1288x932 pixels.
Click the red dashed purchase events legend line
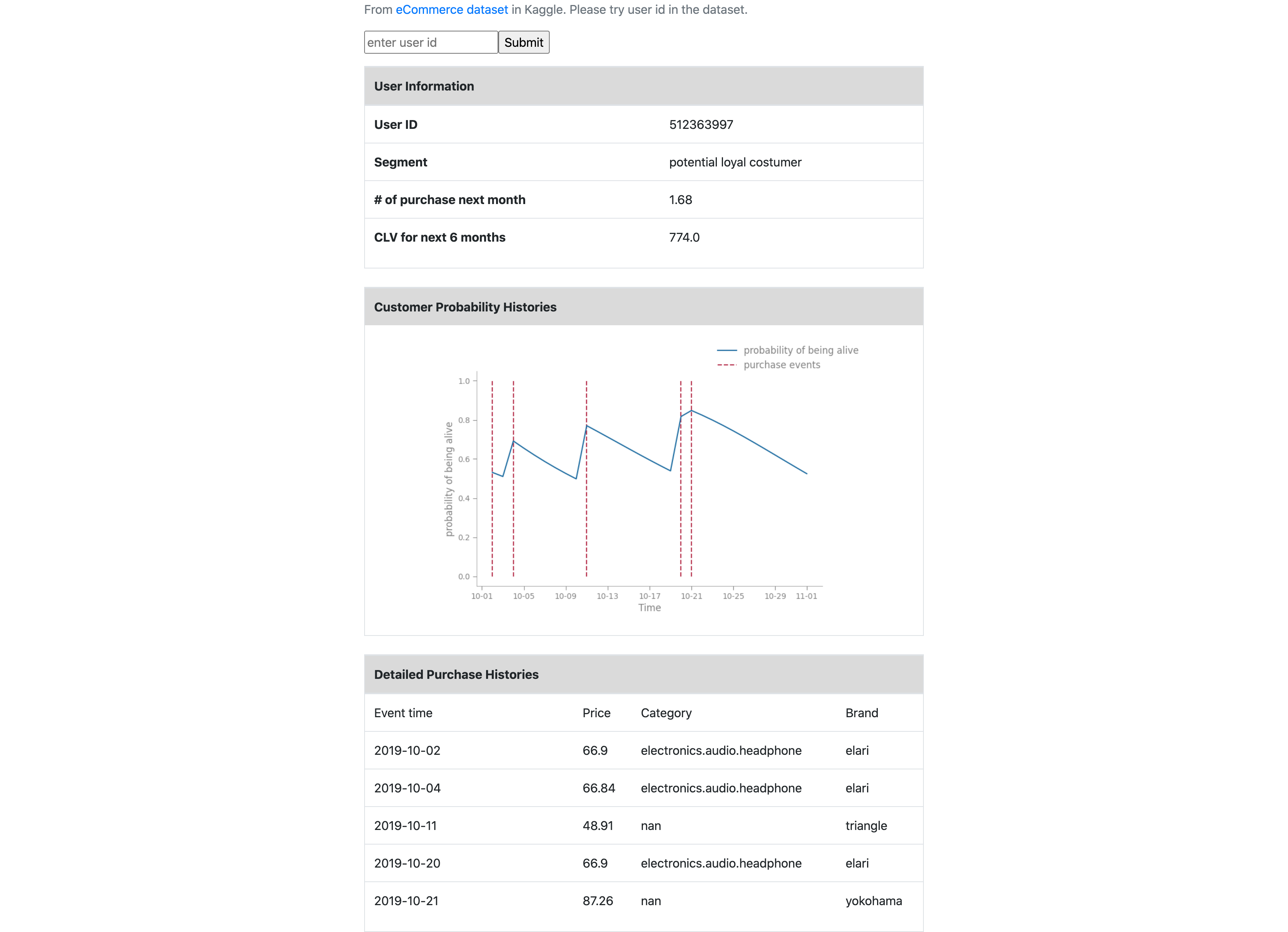point(726,365)
